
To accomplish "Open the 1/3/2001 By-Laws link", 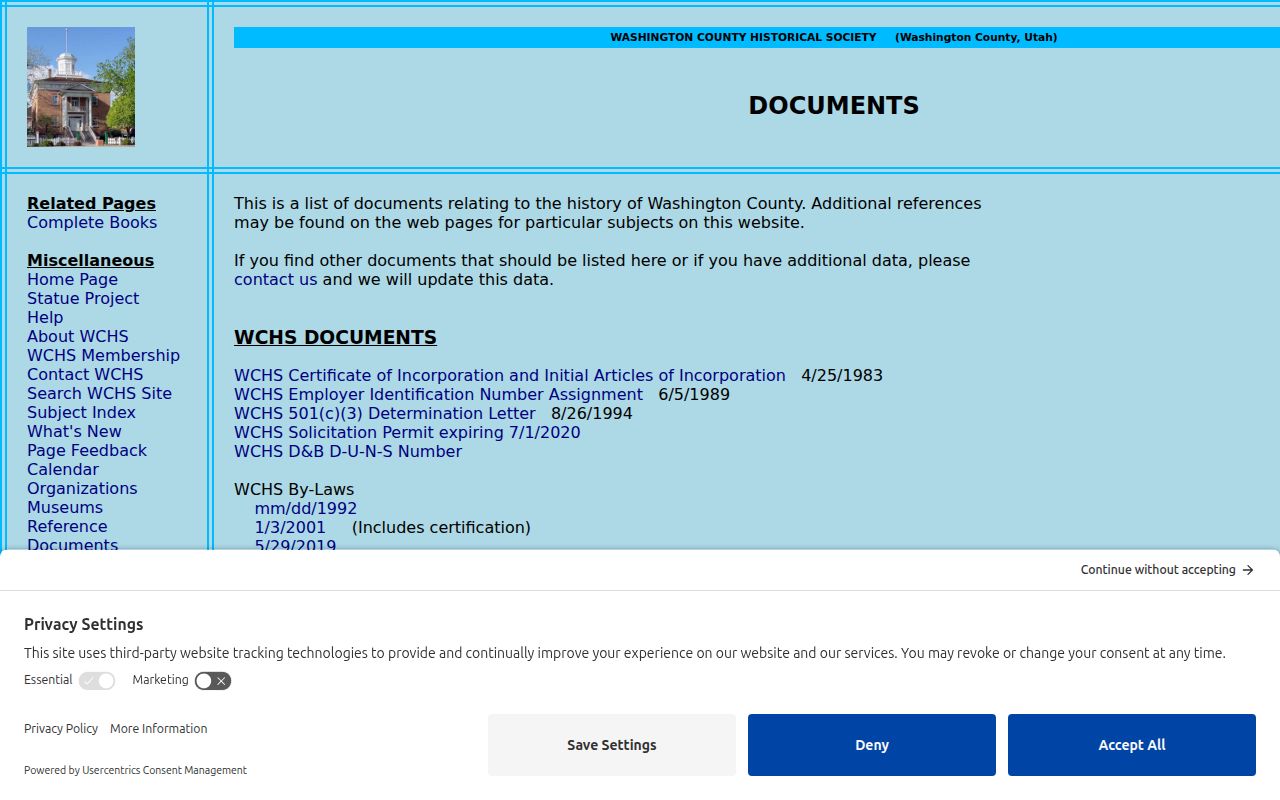I will coord(290,528).
